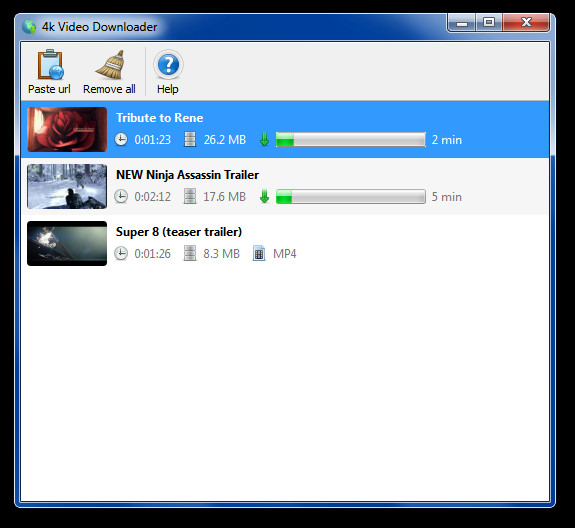
Task: Click the green download arrow for Ninja Assassin
Action: pos(264,197)
